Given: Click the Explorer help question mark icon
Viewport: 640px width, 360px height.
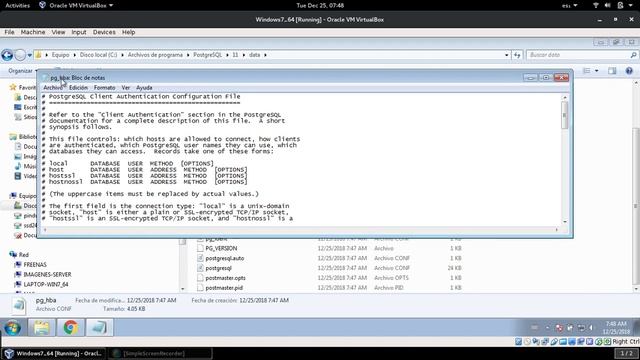Looking at the screenshot, I should (x=629, y=71).
